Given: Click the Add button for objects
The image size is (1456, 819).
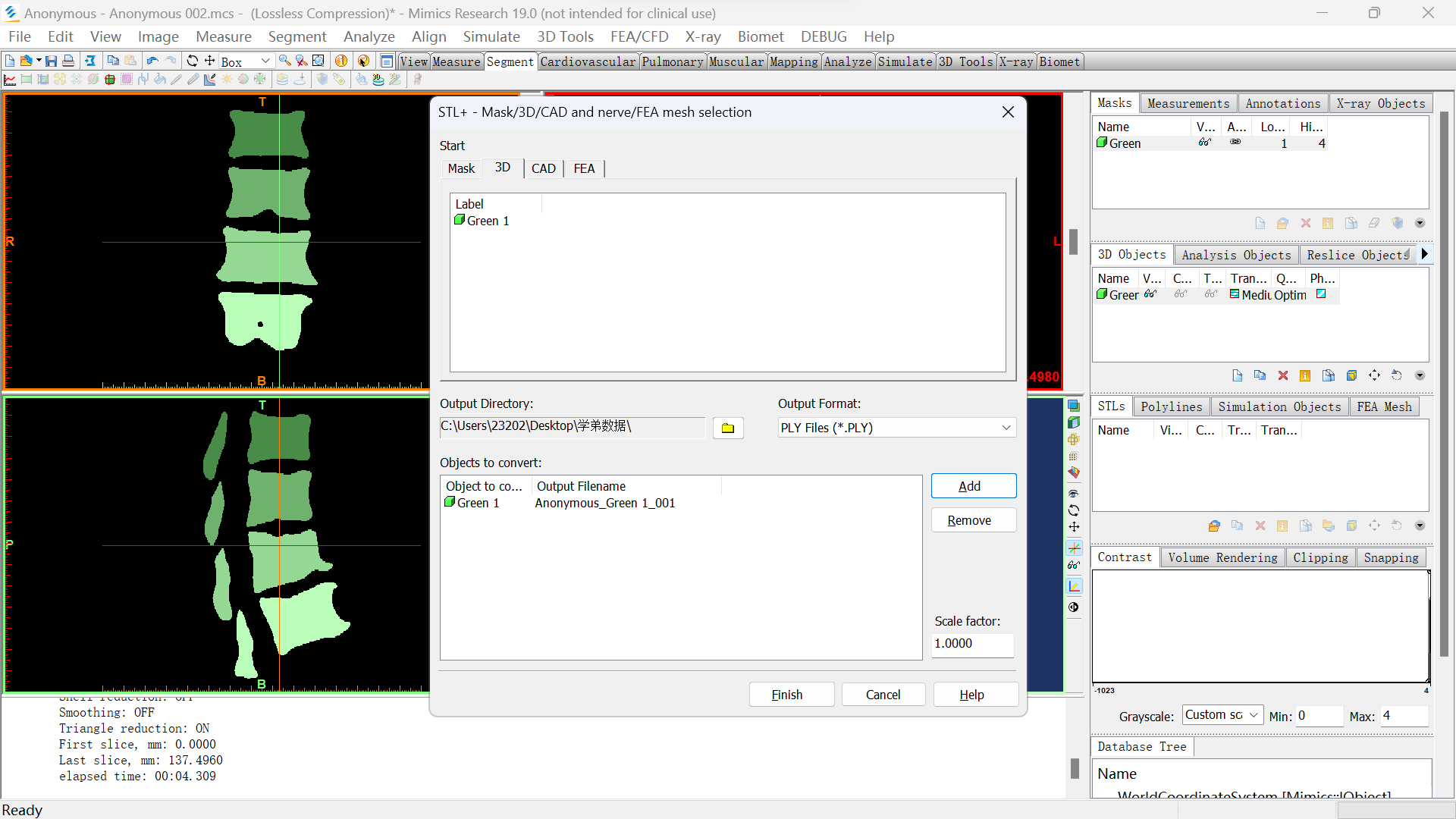Looking at the screenshot, I should click(x=969, y=486).
